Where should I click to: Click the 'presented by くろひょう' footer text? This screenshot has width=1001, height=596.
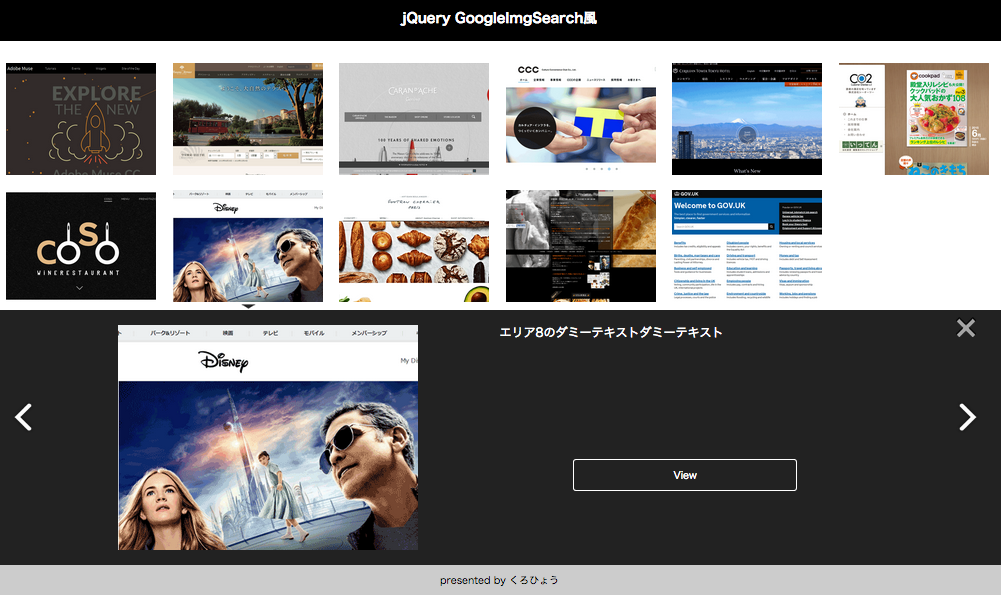click(499, 580)
